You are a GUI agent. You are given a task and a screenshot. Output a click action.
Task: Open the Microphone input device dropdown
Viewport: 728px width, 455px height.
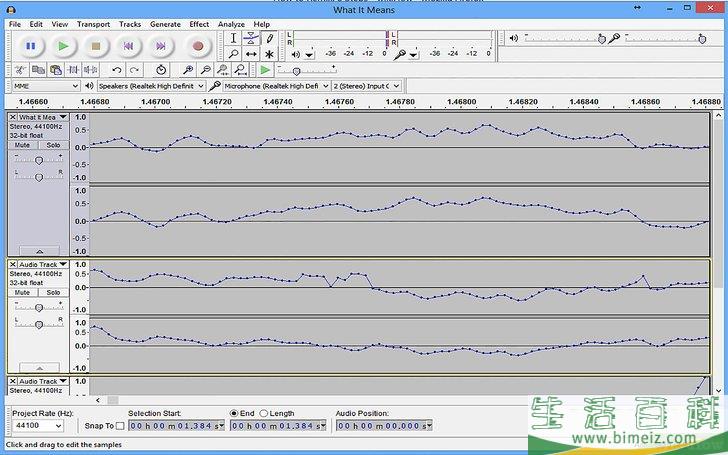[x=276, y=86]
